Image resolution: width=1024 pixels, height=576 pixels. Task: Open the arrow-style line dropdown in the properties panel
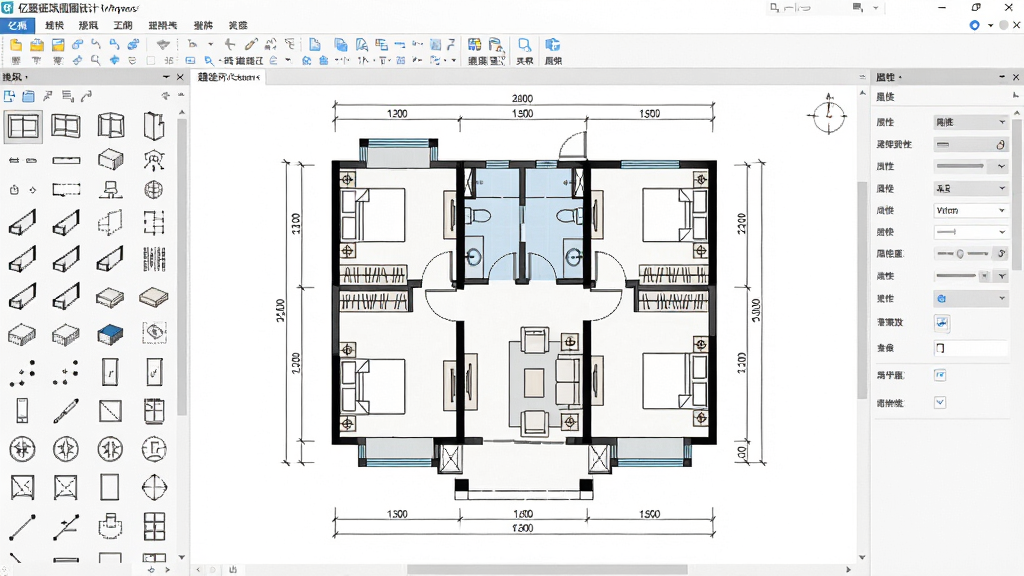point(970,232)
